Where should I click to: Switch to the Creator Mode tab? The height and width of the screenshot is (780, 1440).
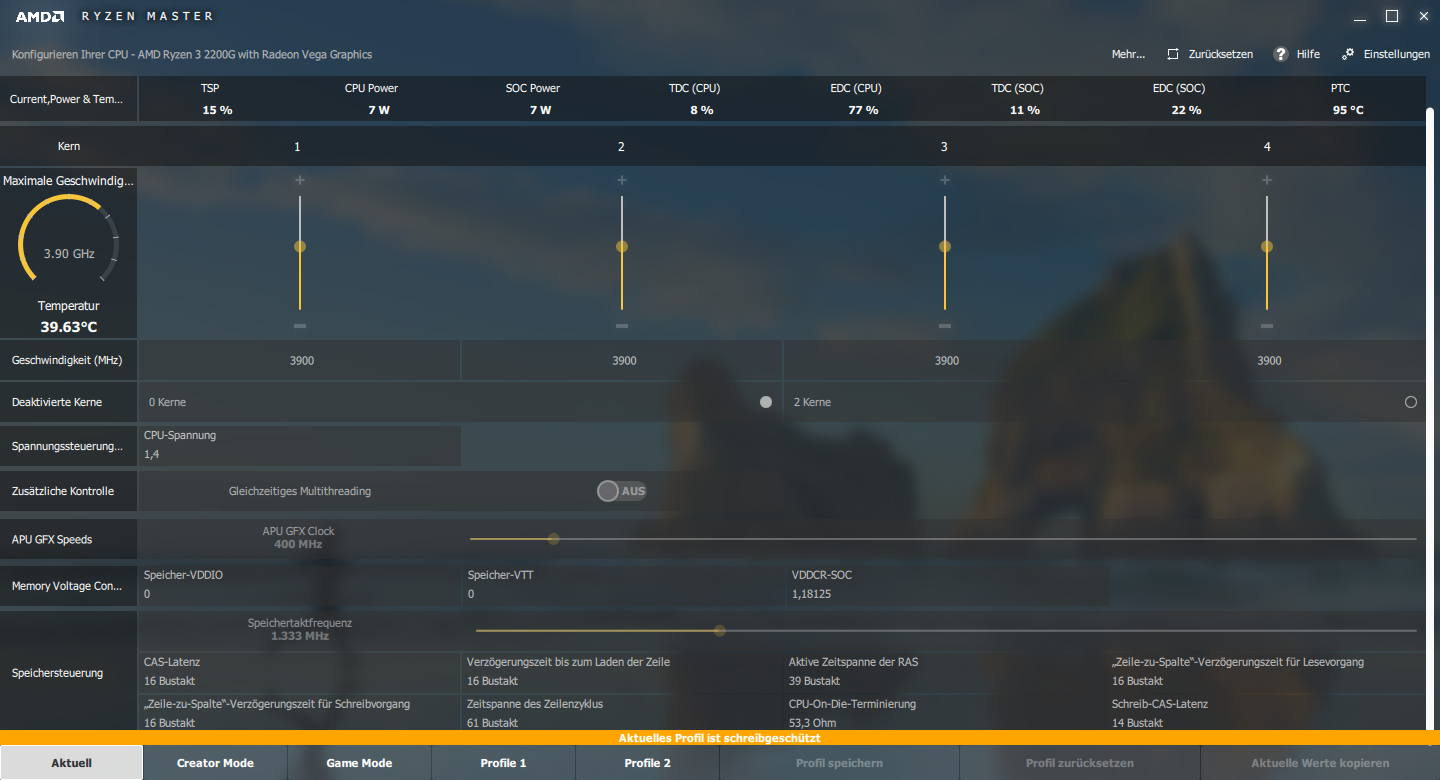coord(215,763)
